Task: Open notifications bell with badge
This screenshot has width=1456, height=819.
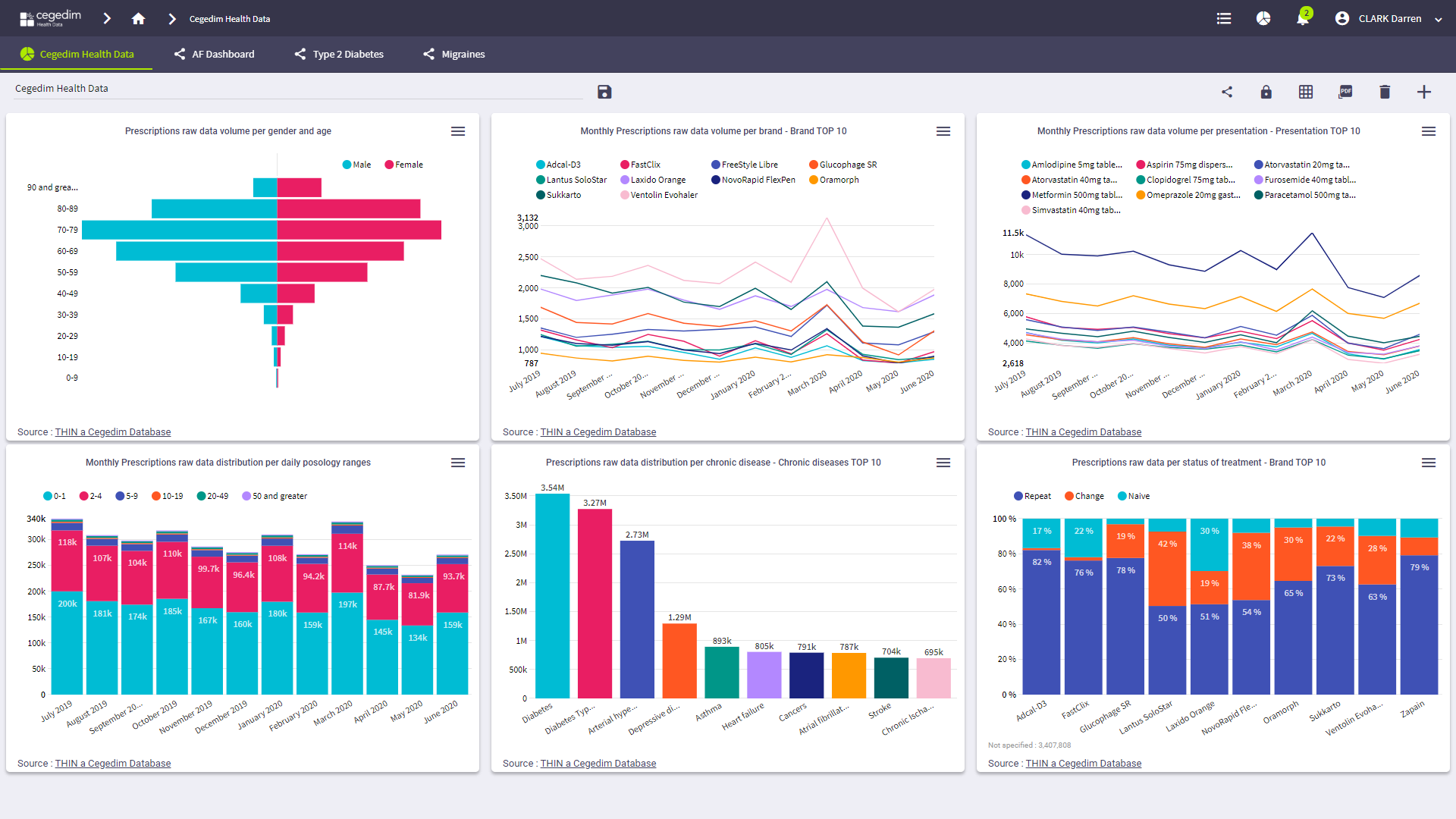Action: [1304, 17]
